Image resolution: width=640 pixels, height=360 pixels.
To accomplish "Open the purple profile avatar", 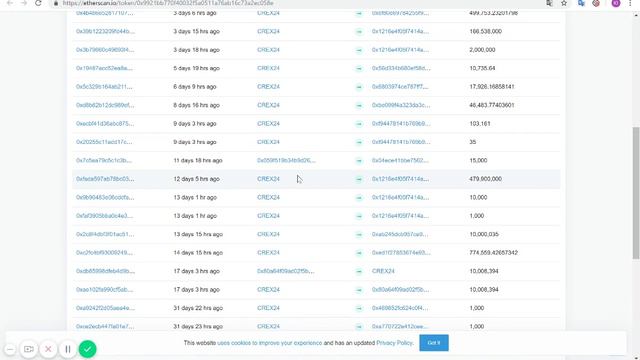I will (616, 3).
